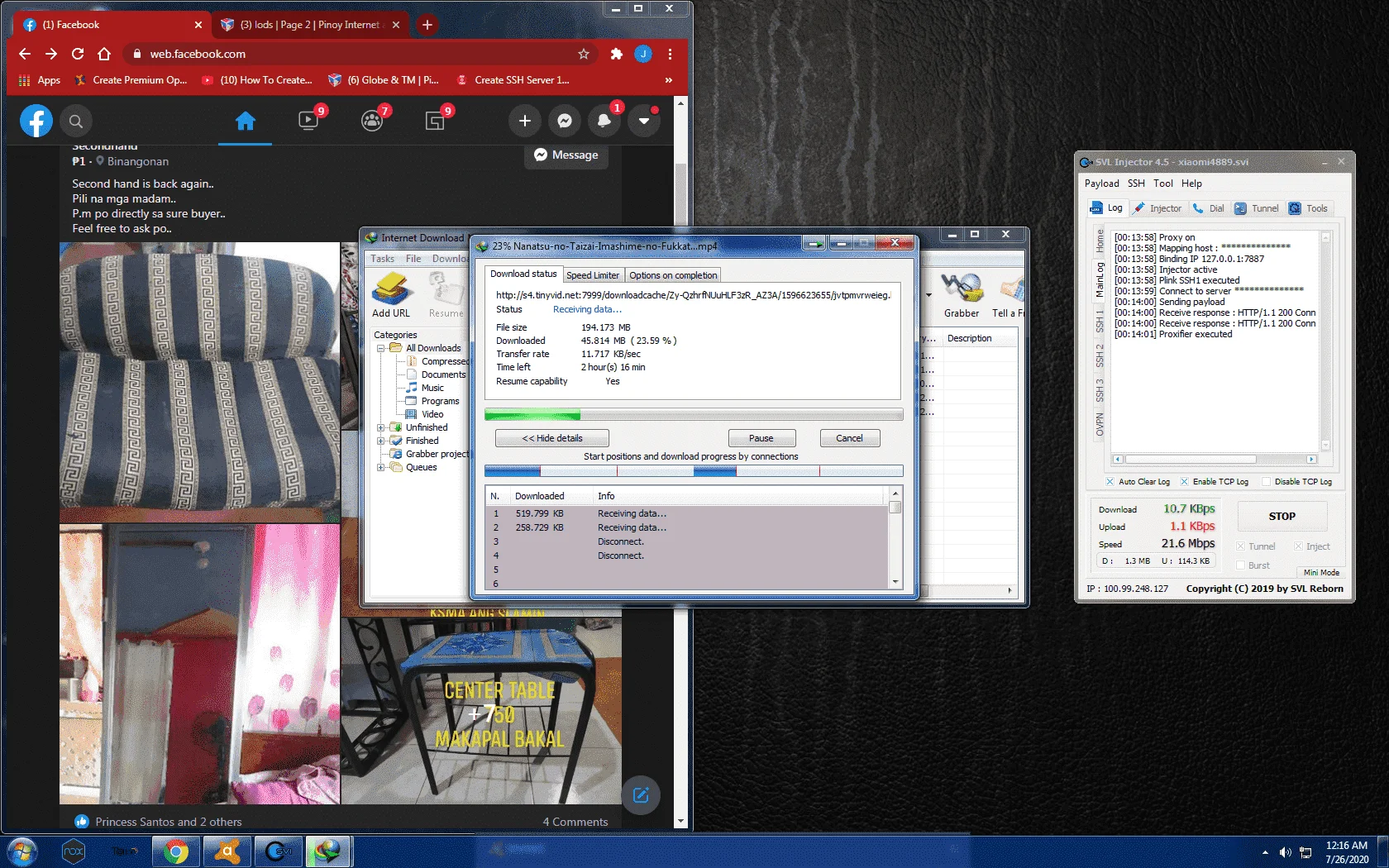Viewport: 1389px width, 868px height.
Task: Open the new message compose icon
Action: tap(641, 795)
